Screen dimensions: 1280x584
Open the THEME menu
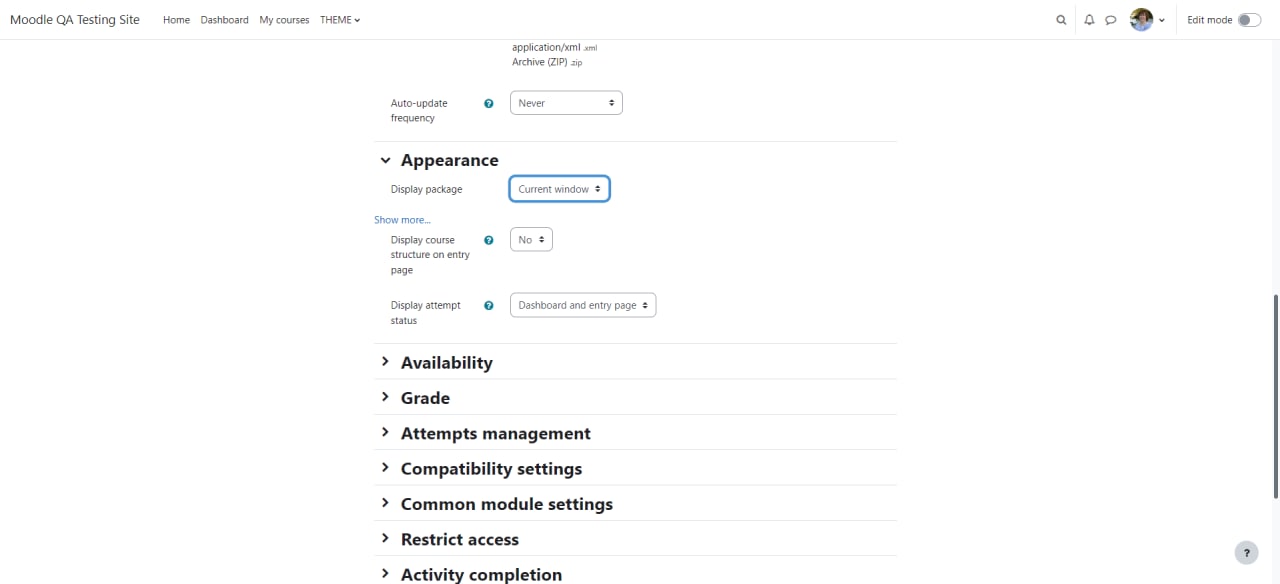coord(340,20)
